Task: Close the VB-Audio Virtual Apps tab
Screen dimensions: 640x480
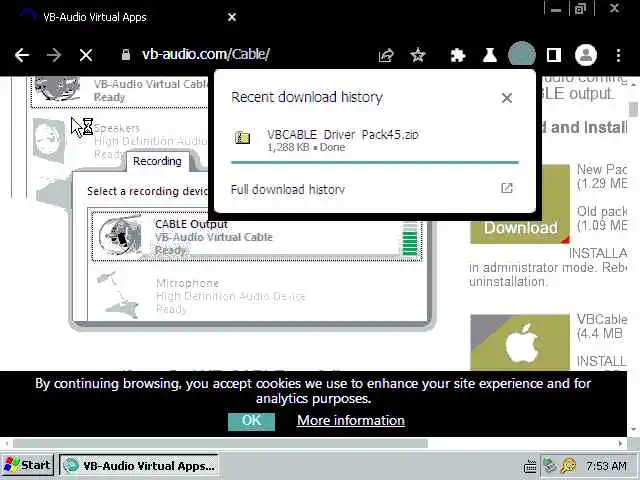Action: pyautogui.click(x=232, y=17)
